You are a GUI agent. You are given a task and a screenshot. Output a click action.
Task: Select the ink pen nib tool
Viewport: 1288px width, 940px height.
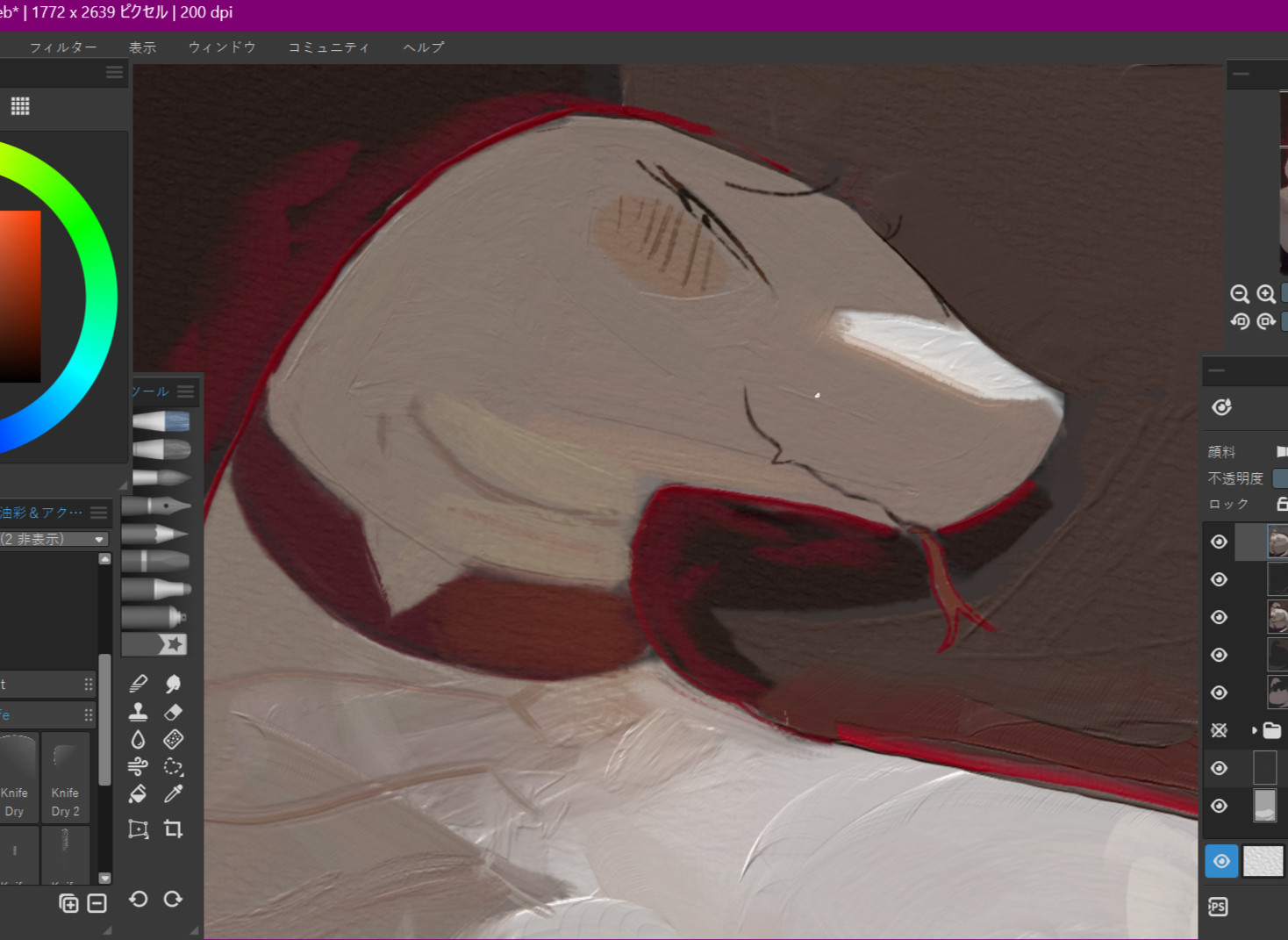coord(156,506)
